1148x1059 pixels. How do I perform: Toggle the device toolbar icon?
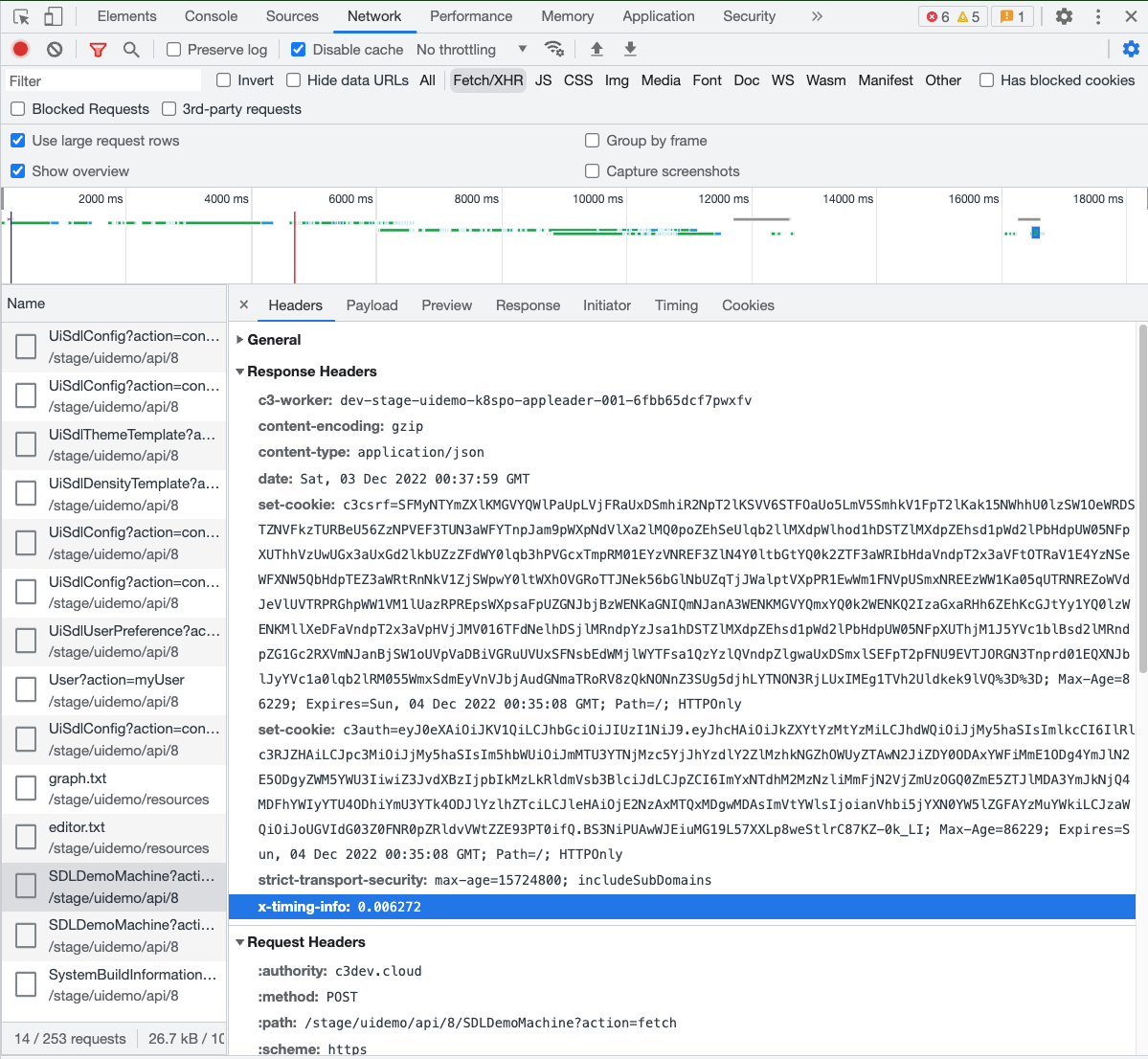click(x=54, y=16)
